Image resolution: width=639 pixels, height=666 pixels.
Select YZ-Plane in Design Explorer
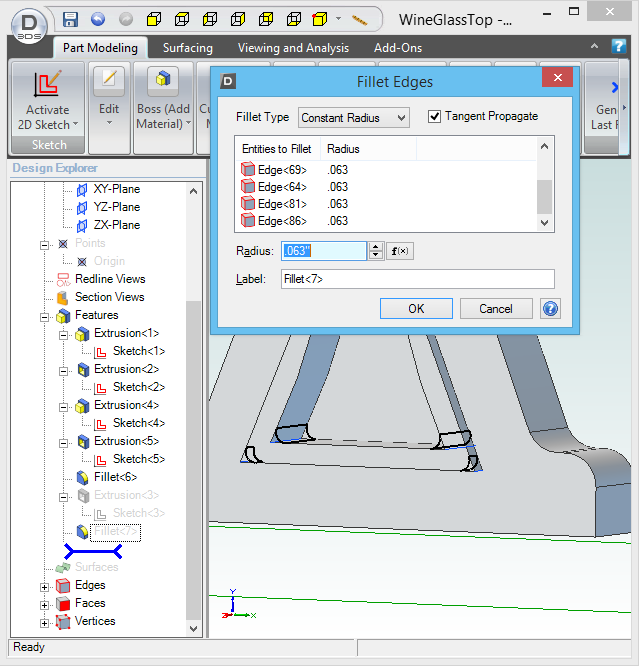click(x=117, y=207)
